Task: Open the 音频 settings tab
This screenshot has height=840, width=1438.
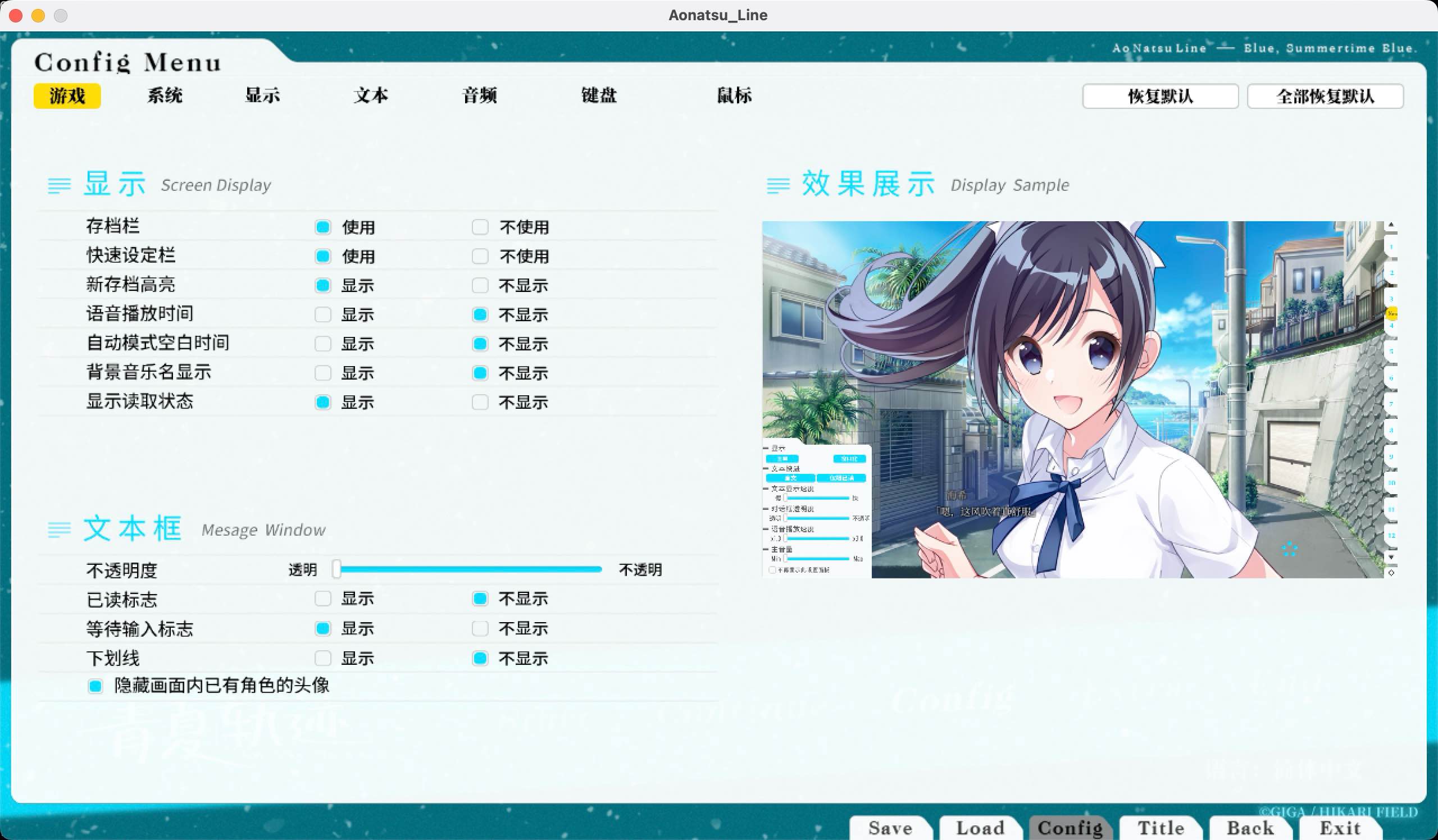Action: point(480,95)
